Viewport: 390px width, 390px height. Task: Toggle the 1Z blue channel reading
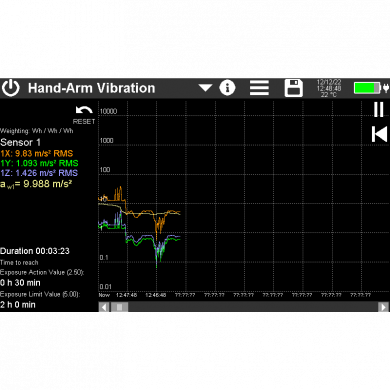tap(39, 173)
